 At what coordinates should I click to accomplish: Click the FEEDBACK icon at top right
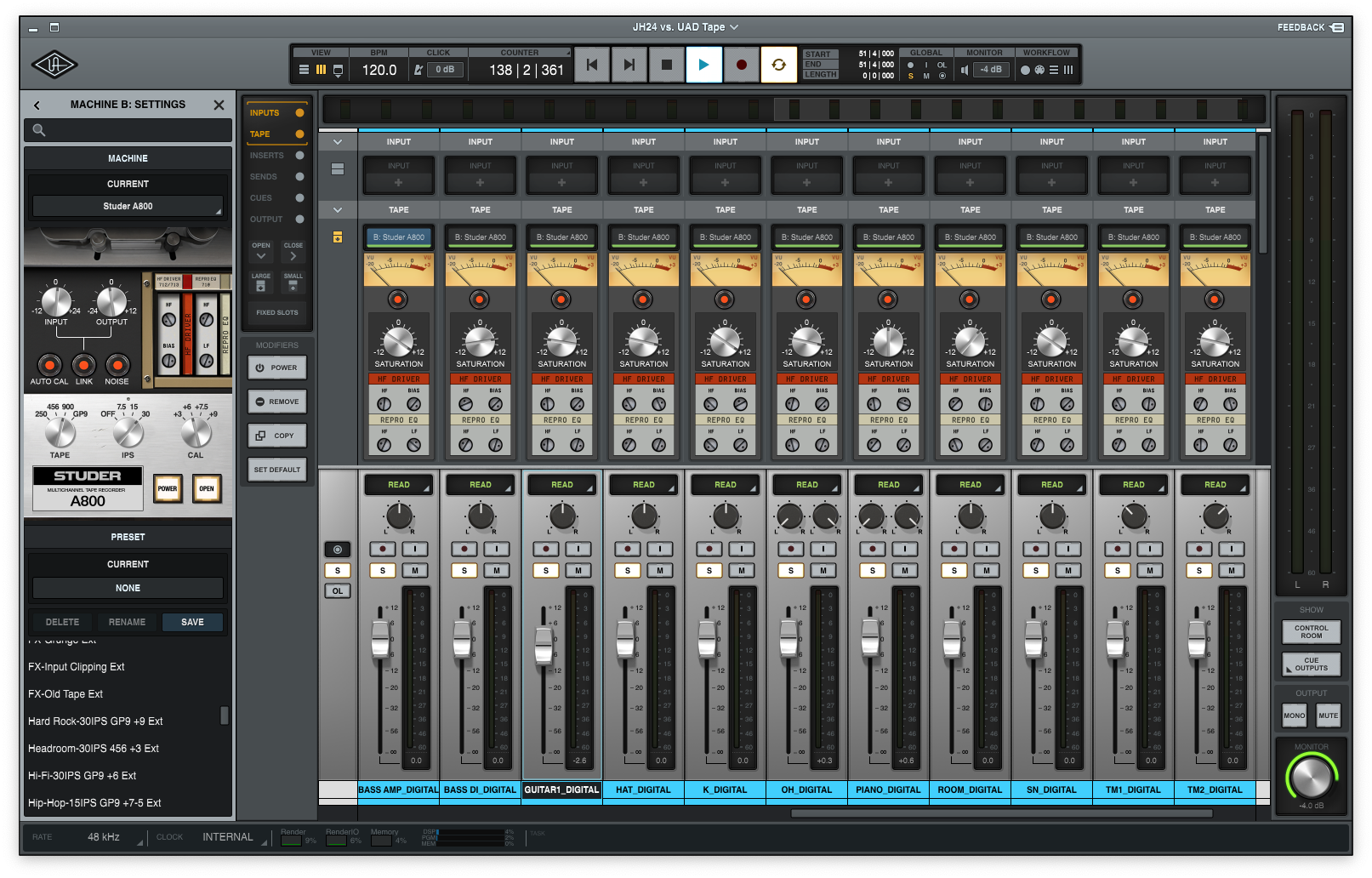click(1337, 27)
